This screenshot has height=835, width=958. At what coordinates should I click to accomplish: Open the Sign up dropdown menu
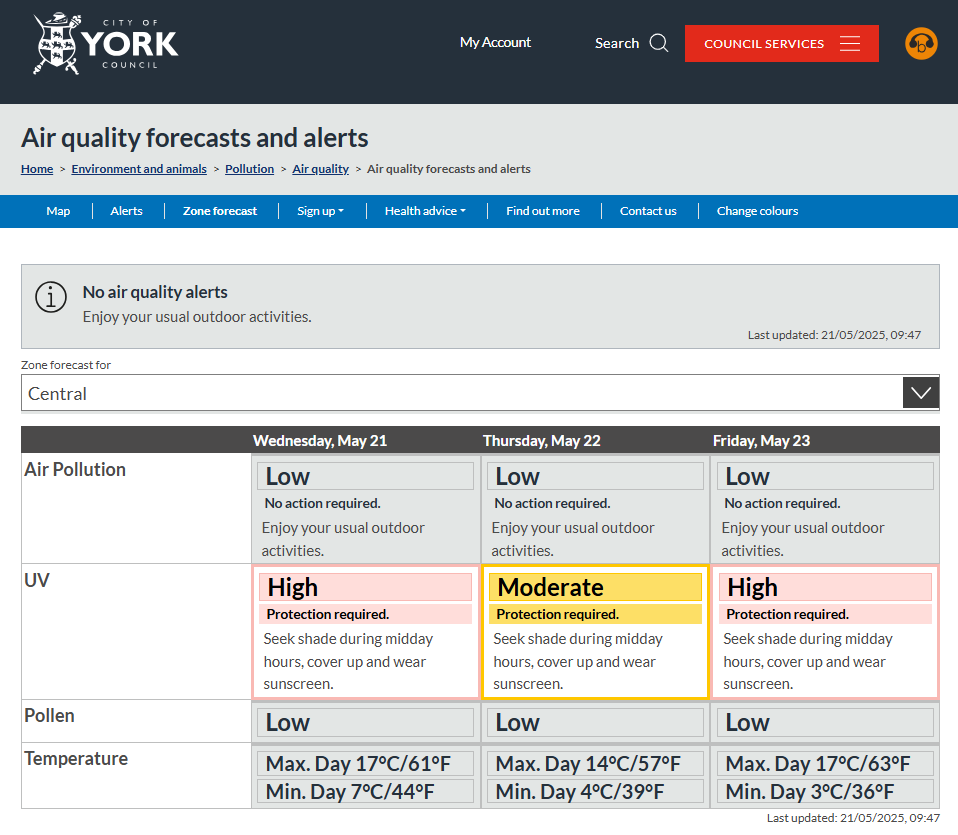(x=320, y=211)
